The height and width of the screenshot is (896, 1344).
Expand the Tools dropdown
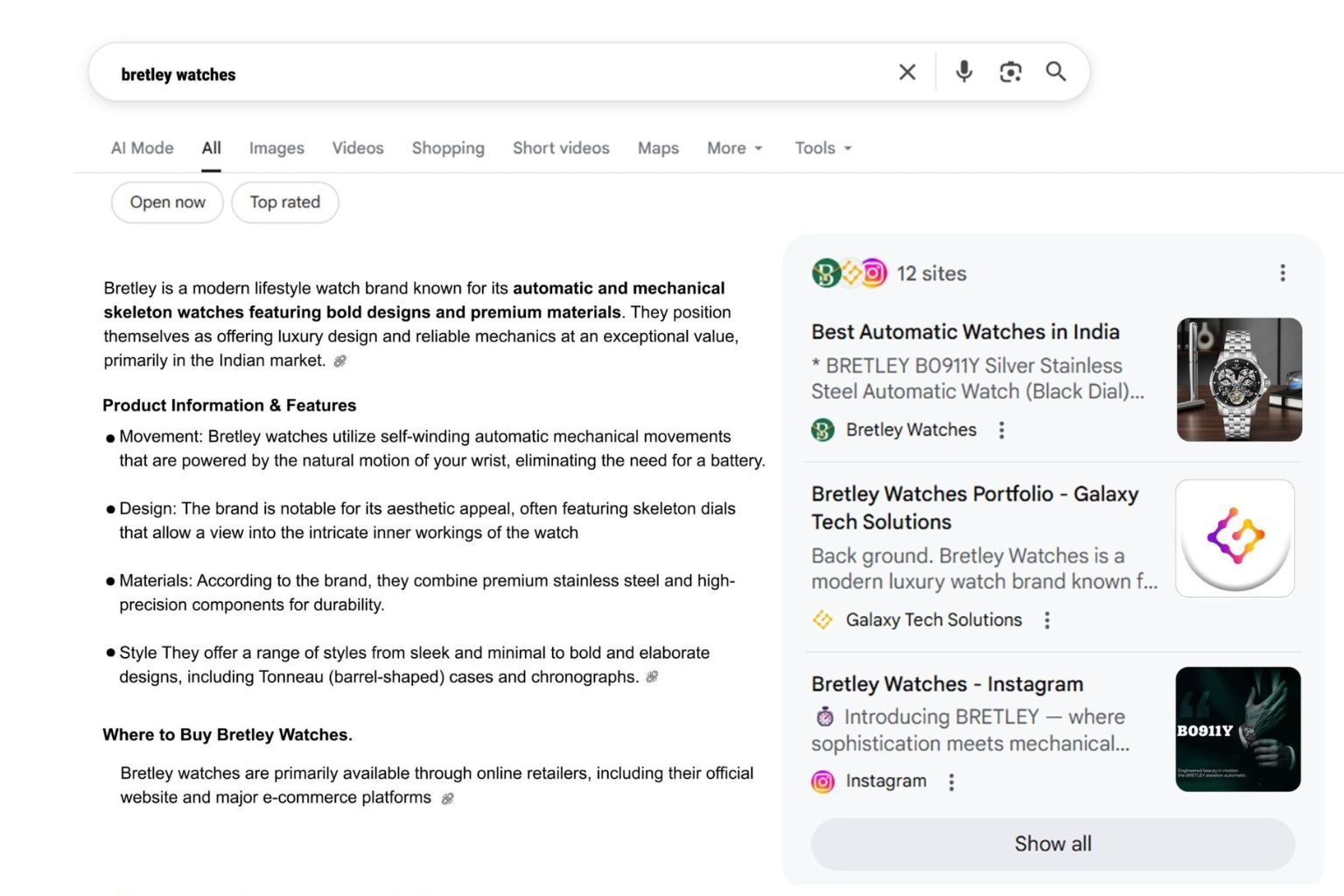822,148
